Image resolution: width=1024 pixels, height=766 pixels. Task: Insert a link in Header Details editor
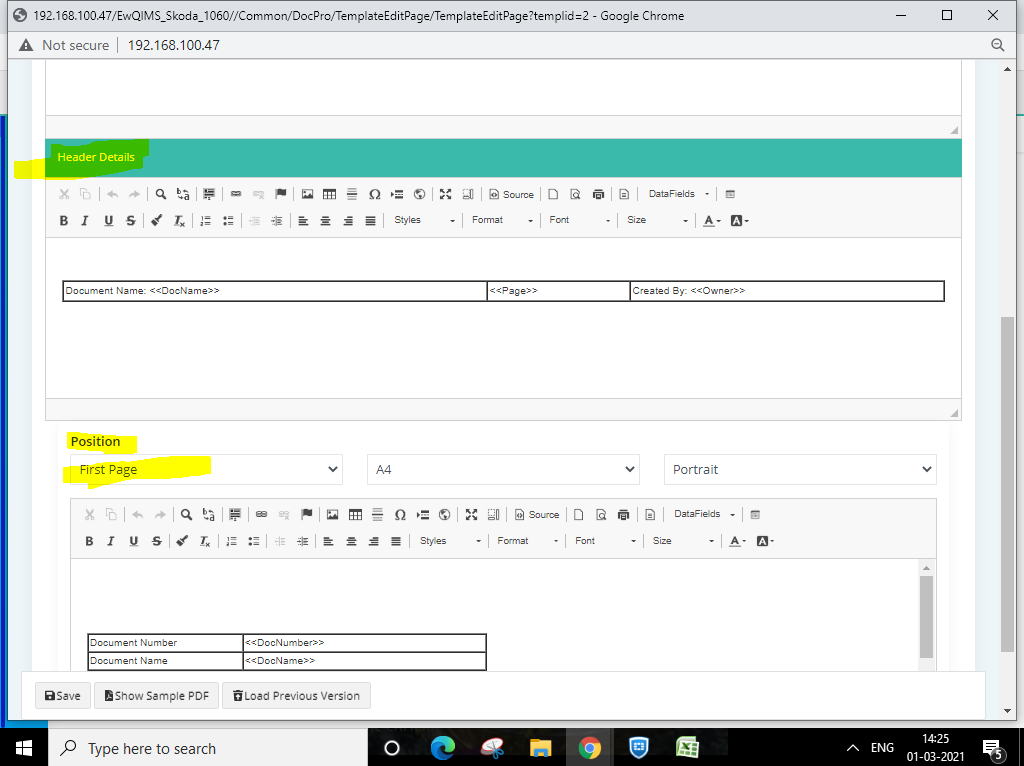(236, 194)
